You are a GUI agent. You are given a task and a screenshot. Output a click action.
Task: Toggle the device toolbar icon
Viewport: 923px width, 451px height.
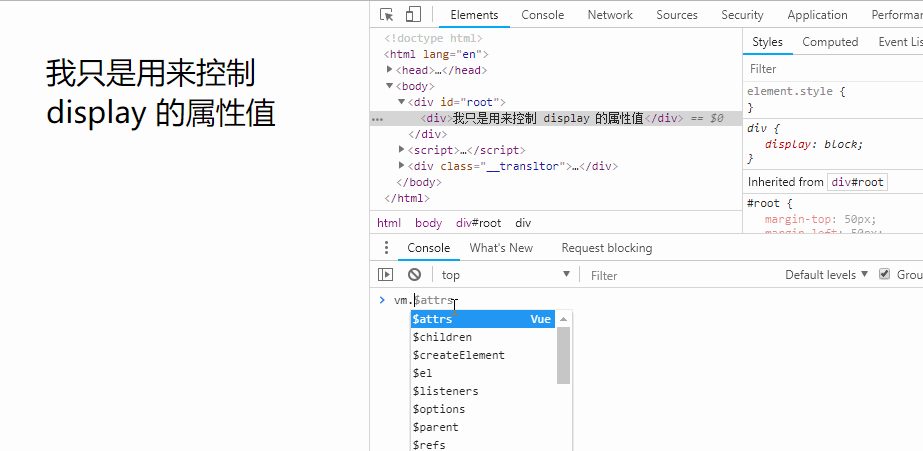pos(414,15)
